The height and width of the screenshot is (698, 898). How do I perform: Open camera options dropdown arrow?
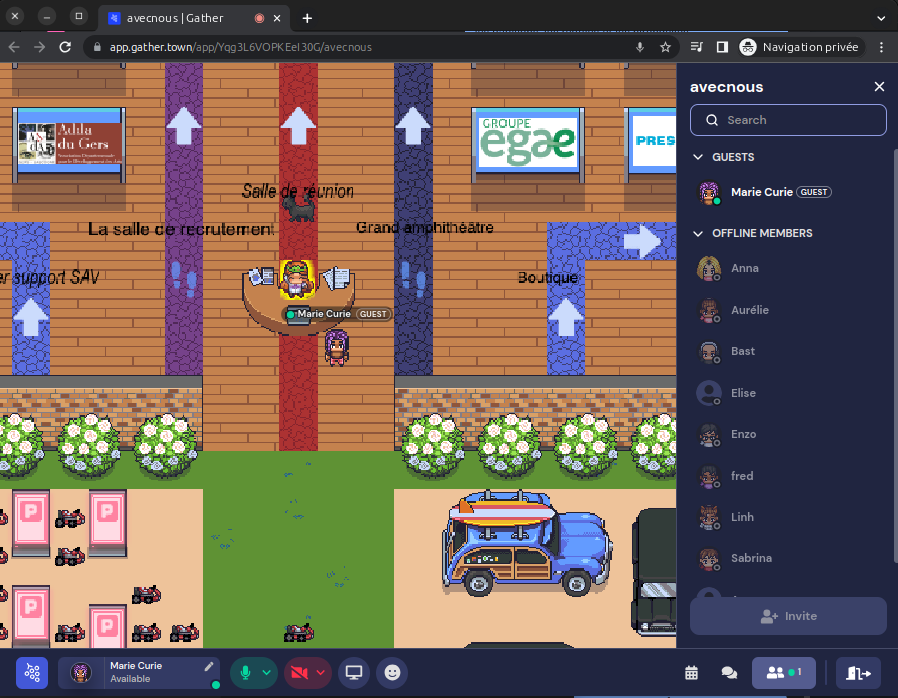[x=321, y=673]
